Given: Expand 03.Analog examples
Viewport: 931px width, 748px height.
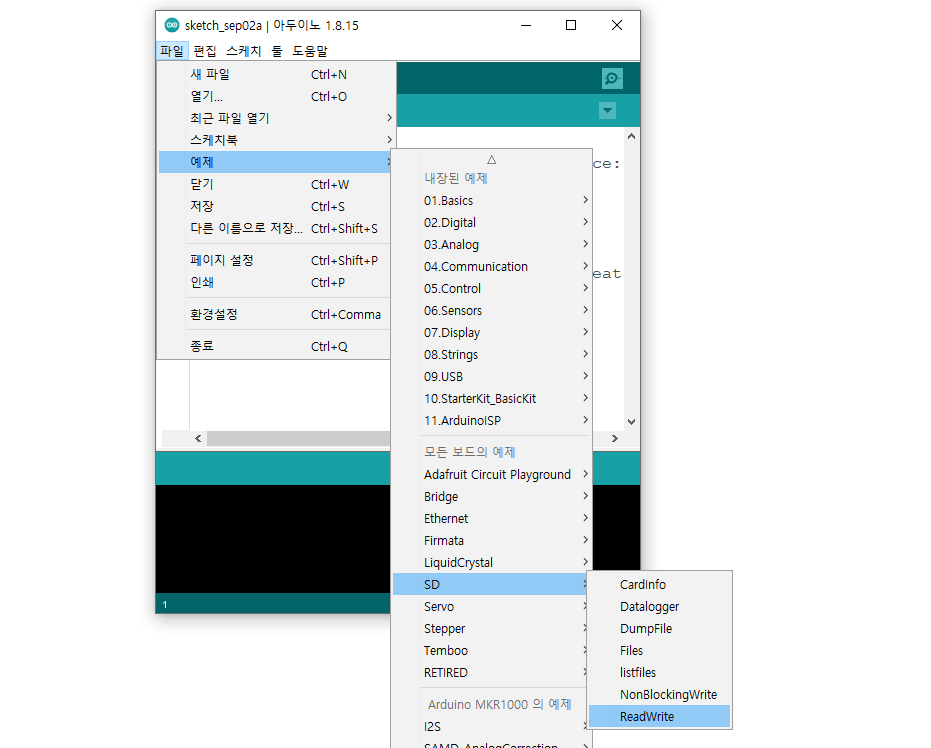Looking at the screenshot, I should point(492,245).
